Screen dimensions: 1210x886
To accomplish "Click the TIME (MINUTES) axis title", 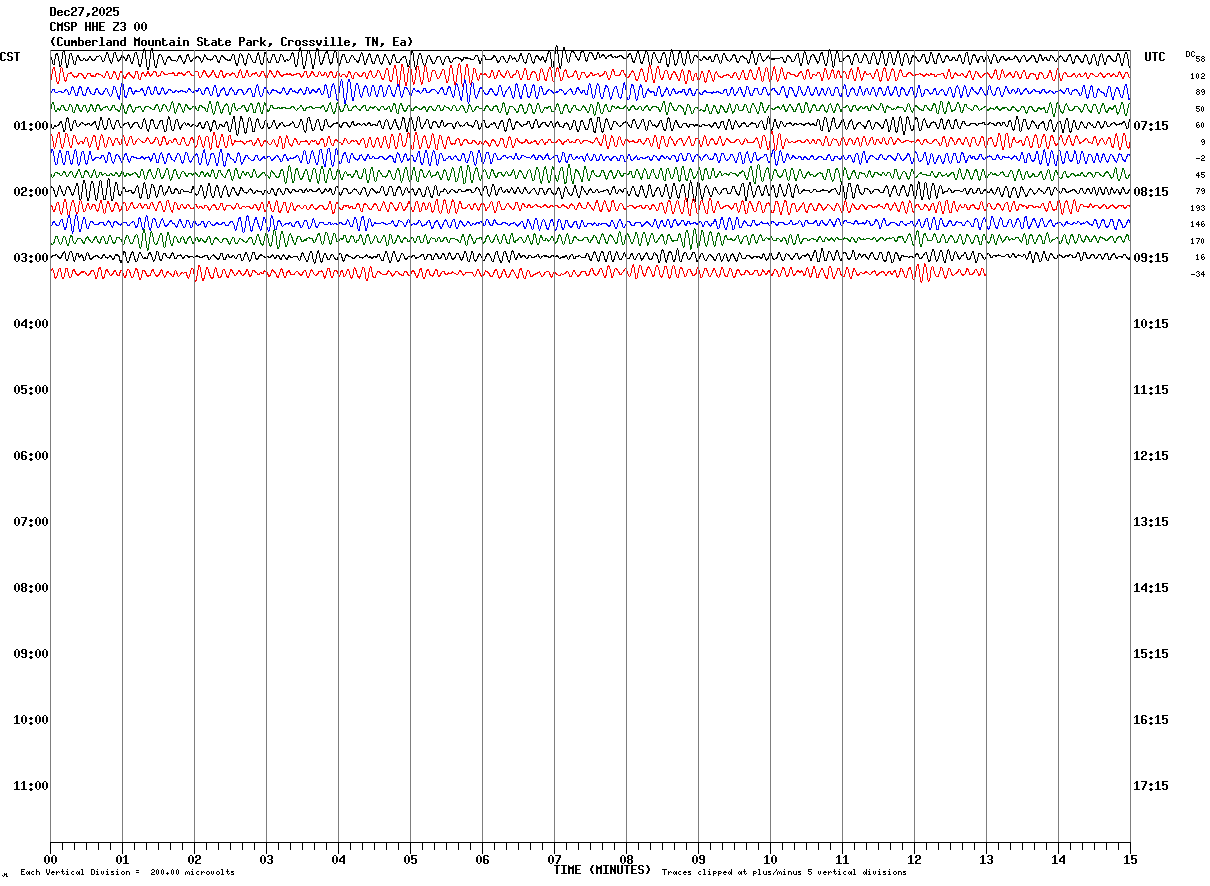I will (x=602, y=870).
